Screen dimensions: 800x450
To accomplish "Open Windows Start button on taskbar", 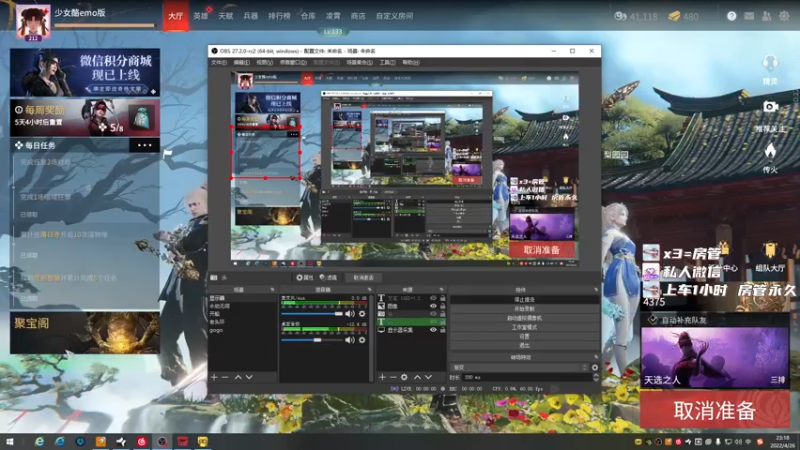I will 10,441.
